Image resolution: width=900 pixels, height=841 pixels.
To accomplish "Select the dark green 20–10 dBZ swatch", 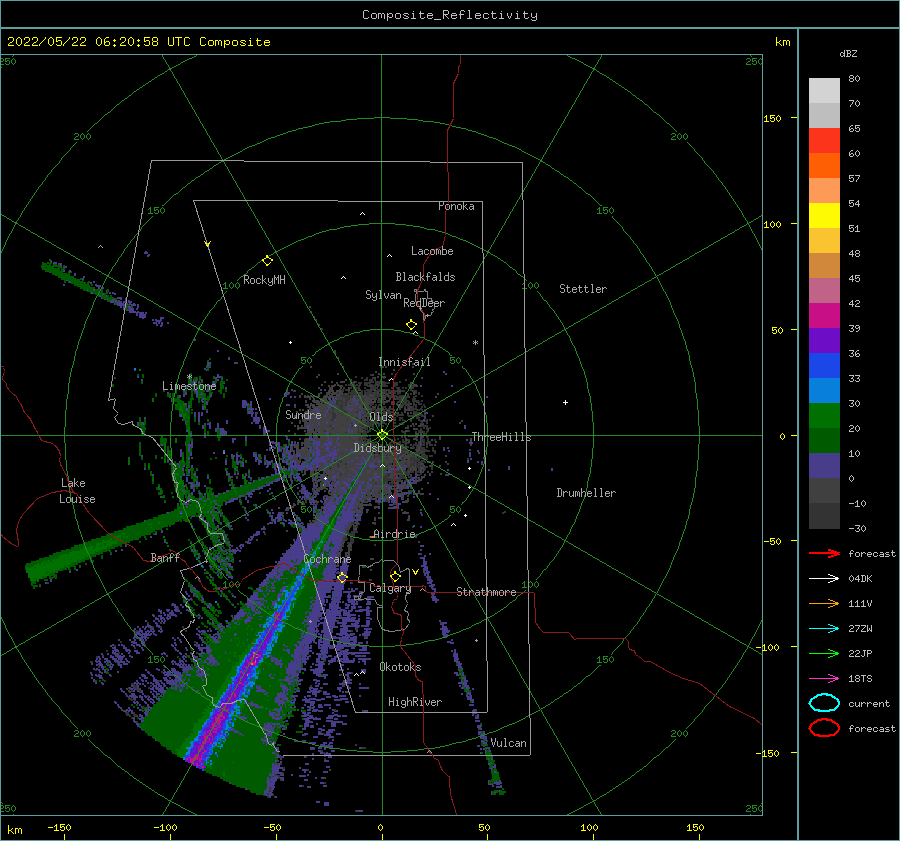I will click(824, 441).
